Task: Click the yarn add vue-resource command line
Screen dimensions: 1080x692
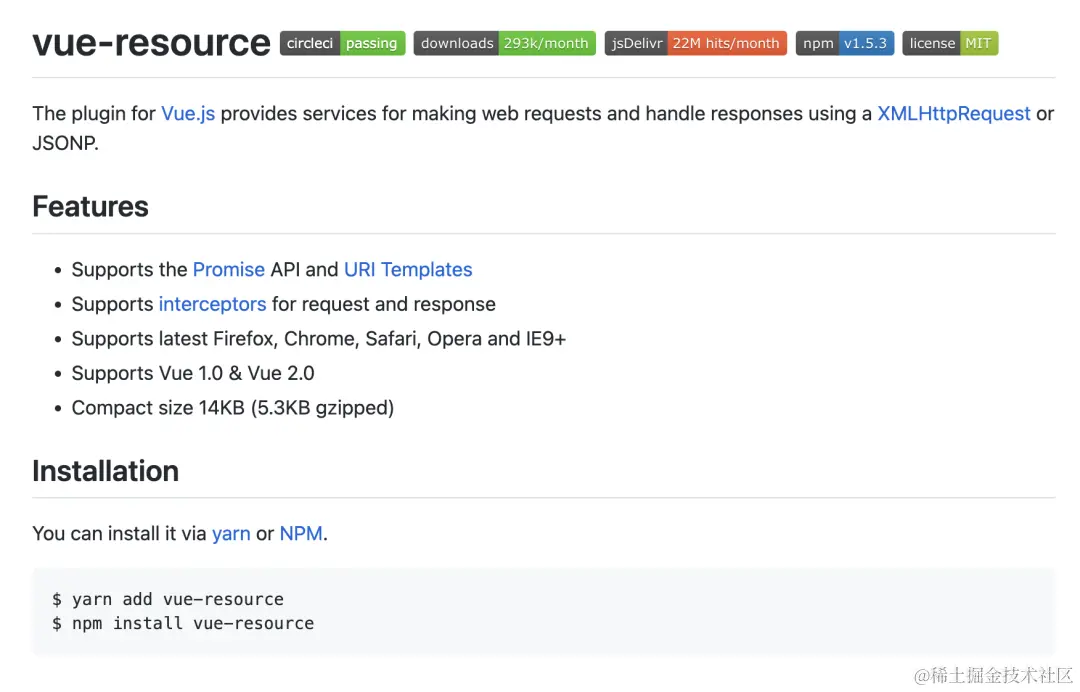Action: [168, 600]
